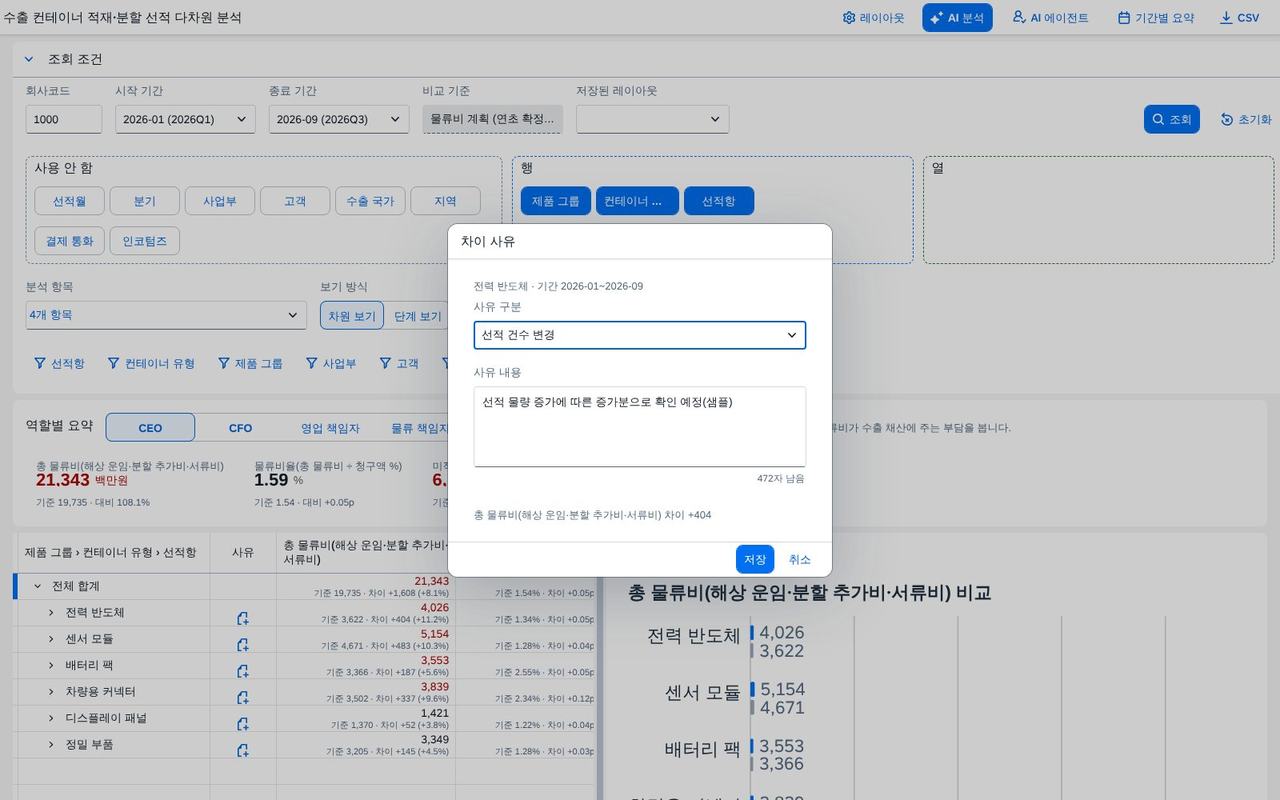Expand the 정밀 부품 row
This screenshot has width=1280, height=800.
coord(52,744)
